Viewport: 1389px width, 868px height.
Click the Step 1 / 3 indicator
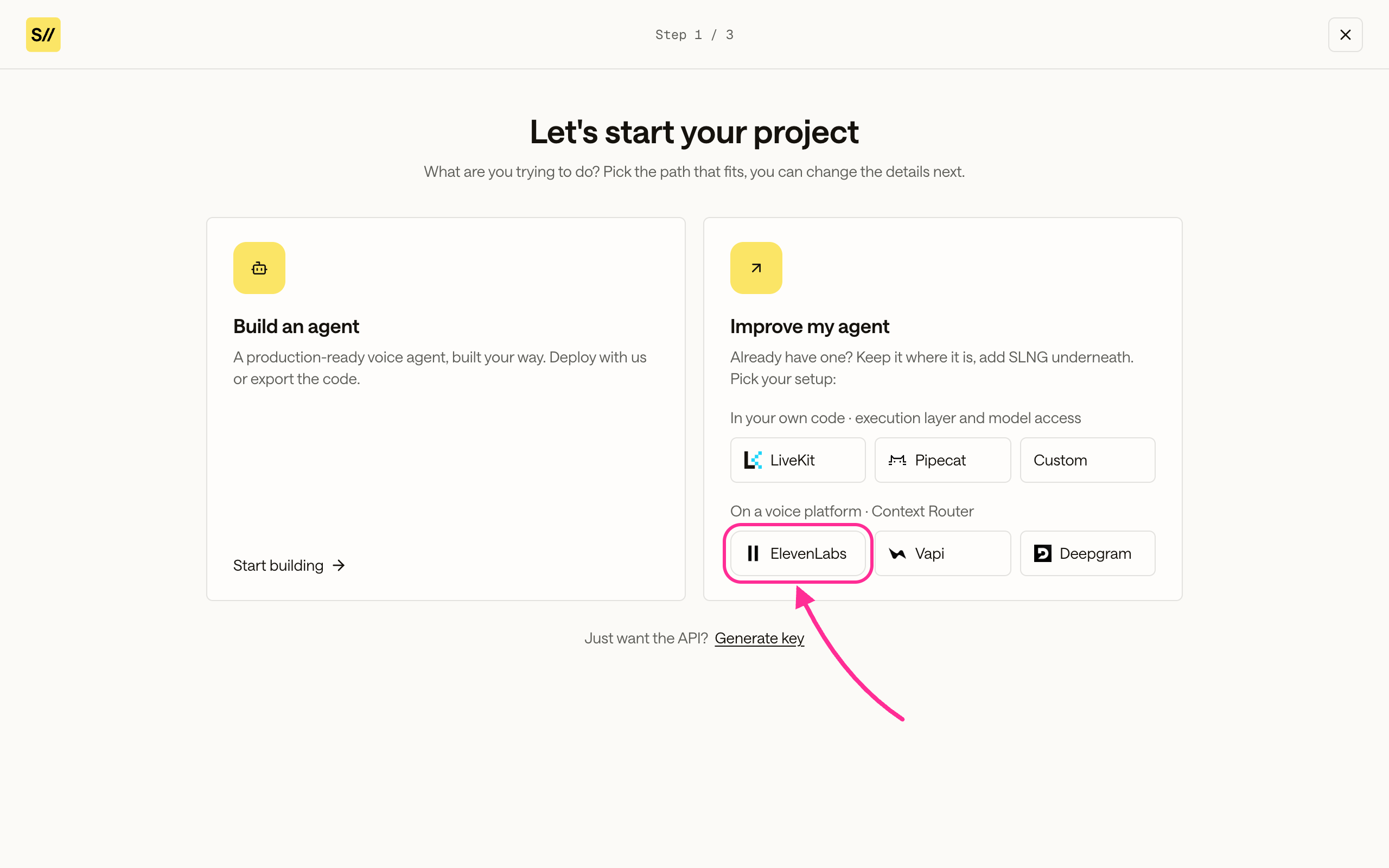pyautogui.click(x=694, y=34)
